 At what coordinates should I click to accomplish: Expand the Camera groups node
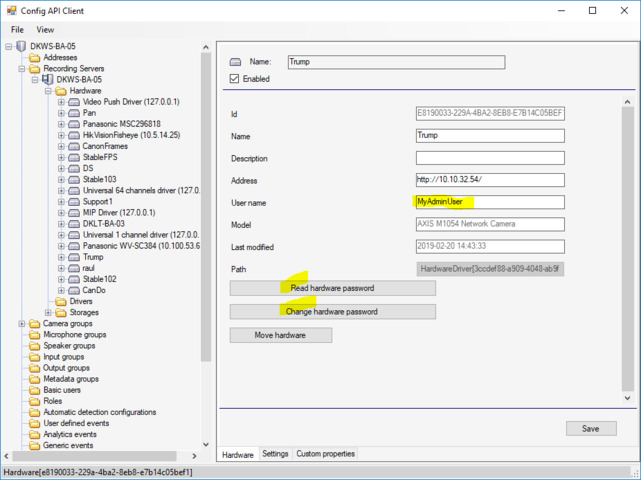(x=22, y=324)
